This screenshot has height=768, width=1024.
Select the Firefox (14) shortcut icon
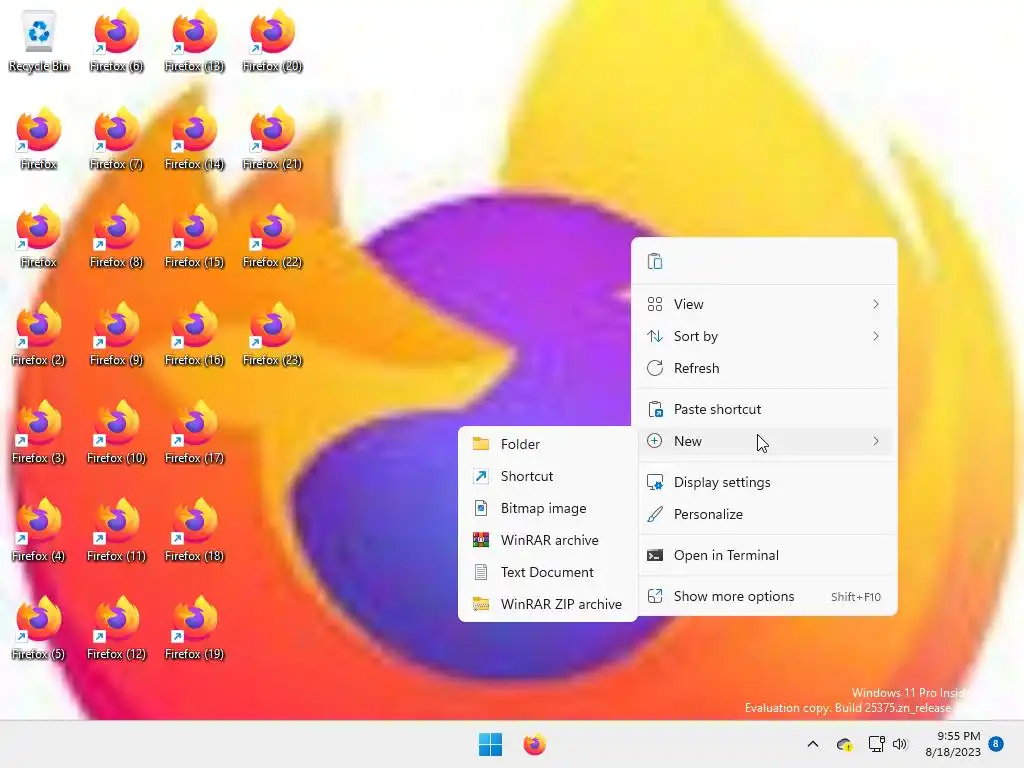click(195, 138)
